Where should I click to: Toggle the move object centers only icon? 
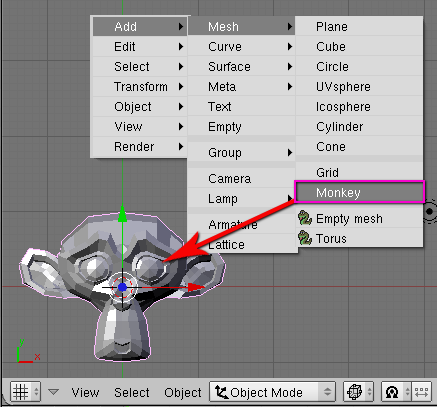point(422,392)
